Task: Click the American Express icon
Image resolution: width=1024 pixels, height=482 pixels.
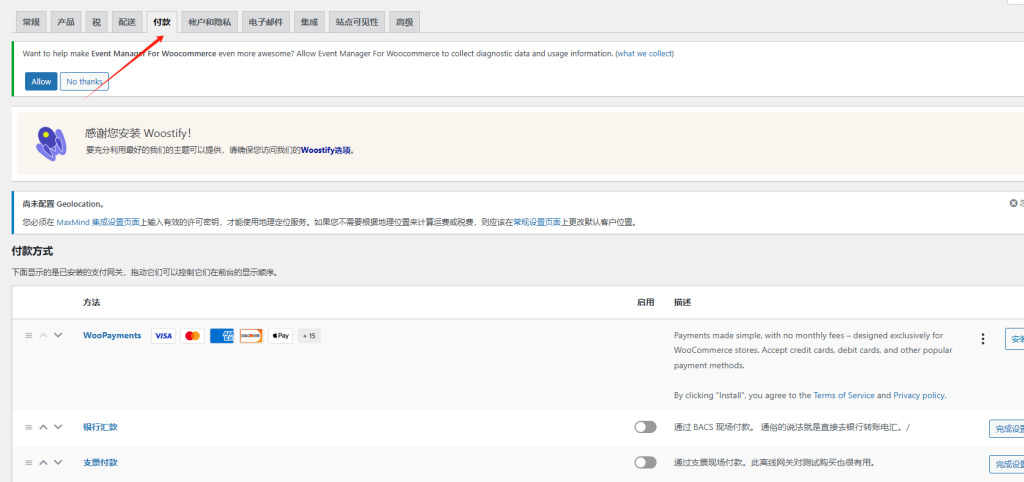Action: coord(222,336)
